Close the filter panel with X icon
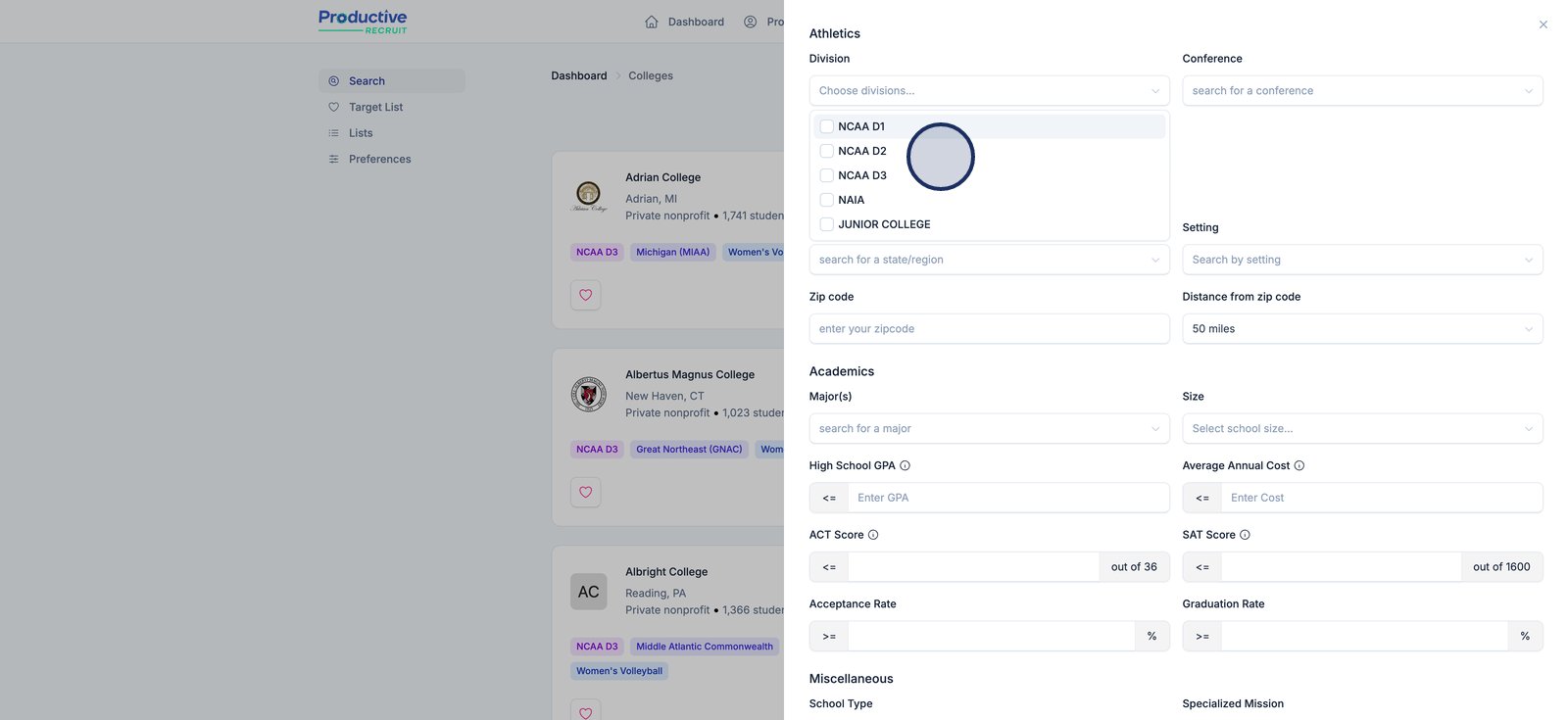Viewport: 1568px width, 720px height. click(1543, 24)
